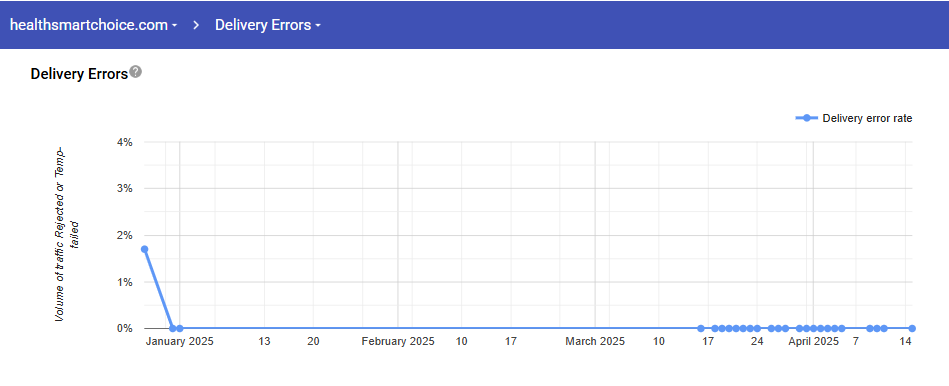
Task: Click the 2% y-axis label
Action: [125, 235]
